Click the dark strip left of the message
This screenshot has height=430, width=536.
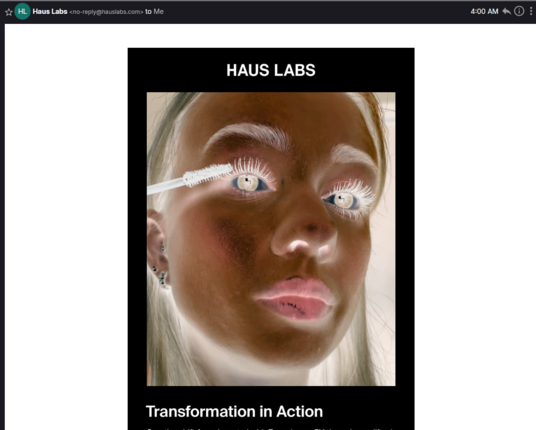2,227
